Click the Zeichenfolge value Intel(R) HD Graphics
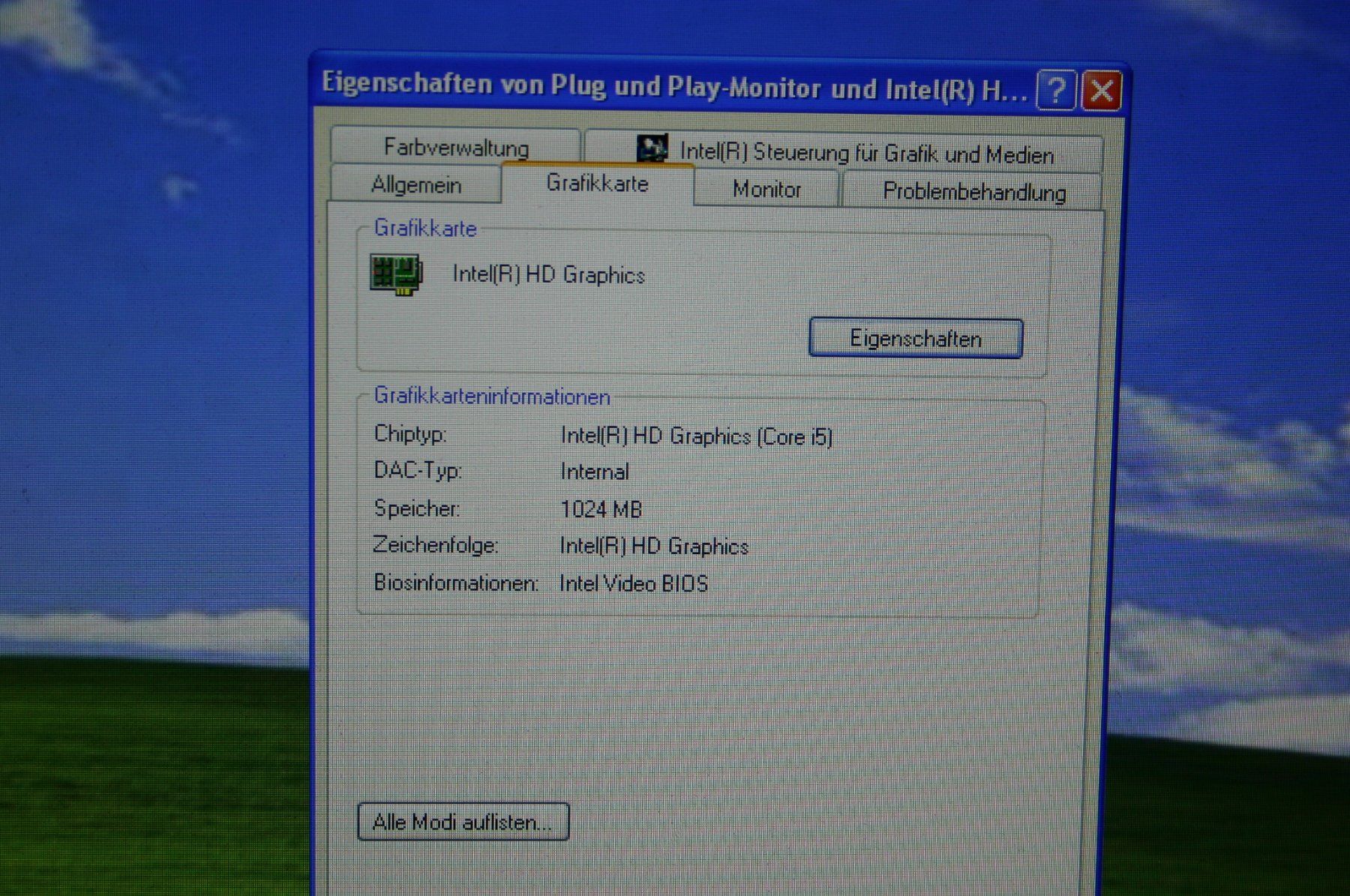 point(654,546)
